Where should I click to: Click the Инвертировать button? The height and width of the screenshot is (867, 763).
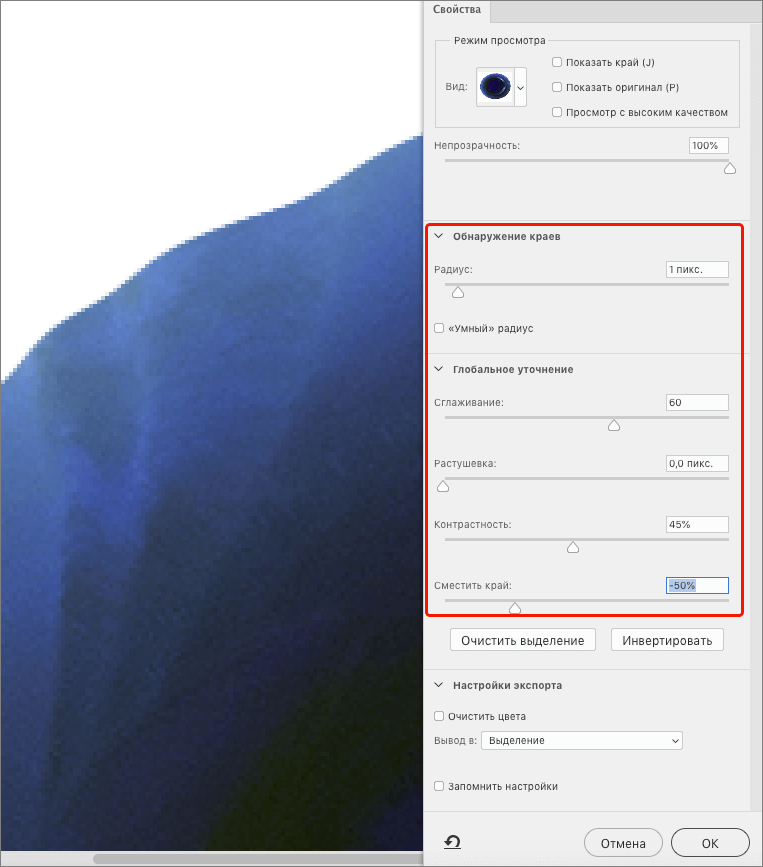pyautogui.click(x=667, y=640)
